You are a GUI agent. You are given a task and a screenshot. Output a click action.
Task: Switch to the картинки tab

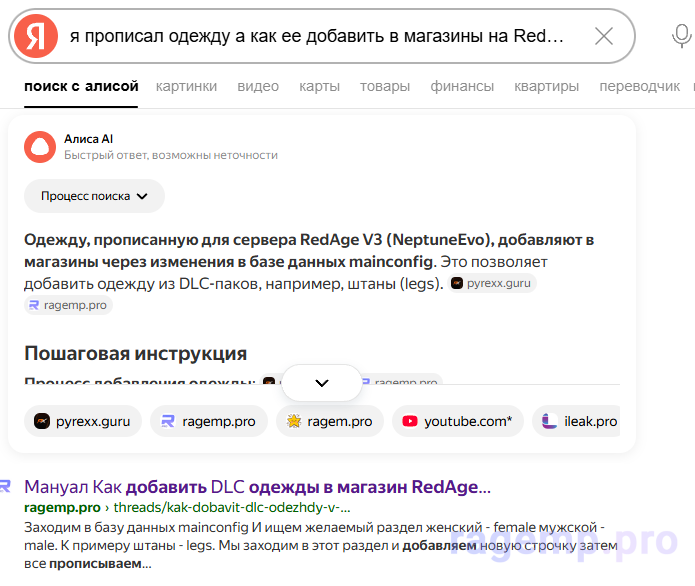point(186,87)
